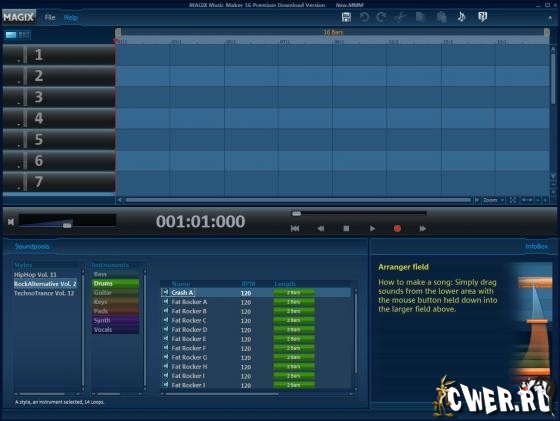Click the master volume slider handle
The height and width of the screenshot is (421, 560).
[67, 225]
